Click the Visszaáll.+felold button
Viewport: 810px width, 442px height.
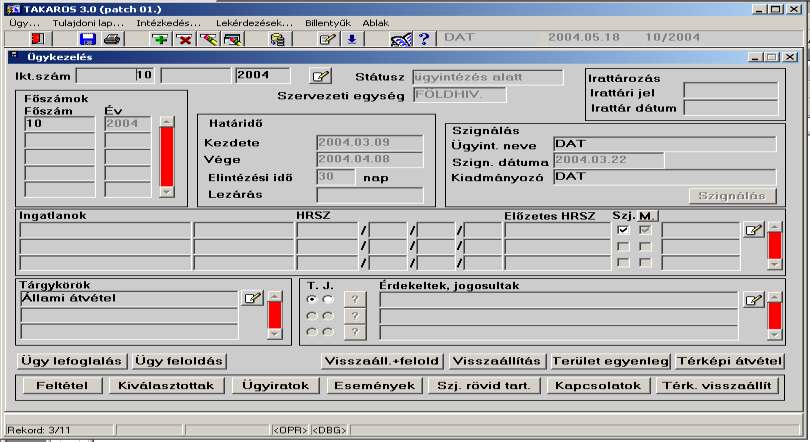pyautogui.click(x=382, y=361)
